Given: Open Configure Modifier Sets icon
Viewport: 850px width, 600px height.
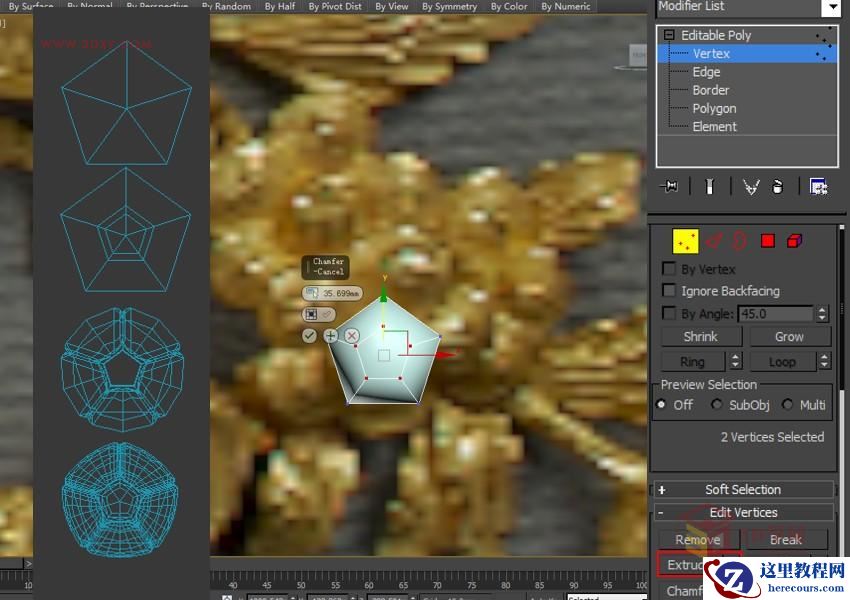Looking at the screenshot, I should 820,186.
